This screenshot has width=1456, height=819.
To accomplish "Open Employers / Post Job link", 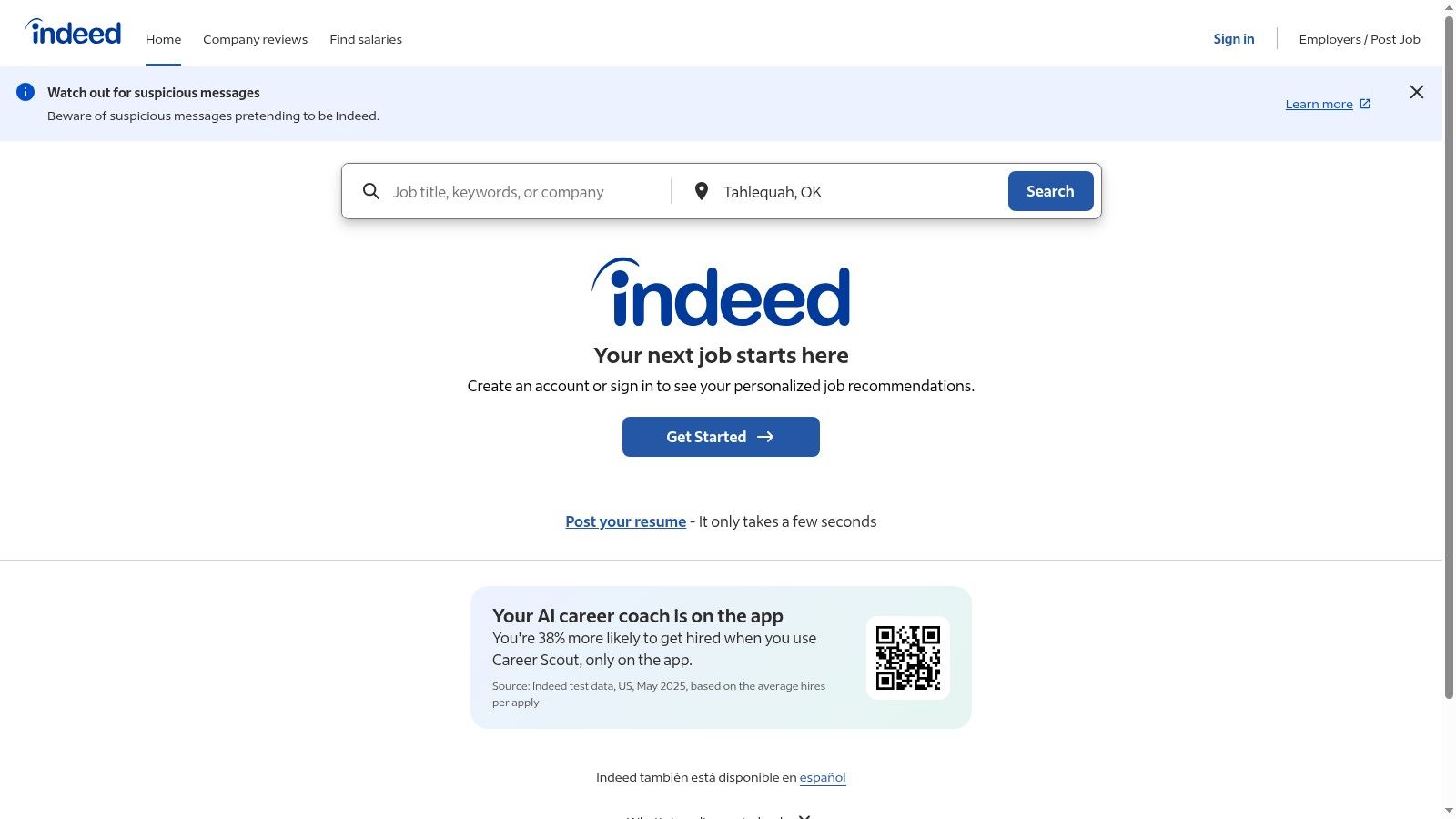I will pyautogui.click(x=1359, y=39).
